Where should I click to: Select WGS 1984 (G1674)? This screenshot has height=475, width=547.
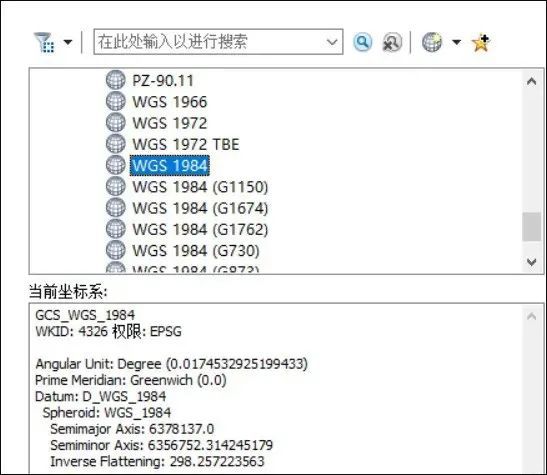click(x=200, y=208)
